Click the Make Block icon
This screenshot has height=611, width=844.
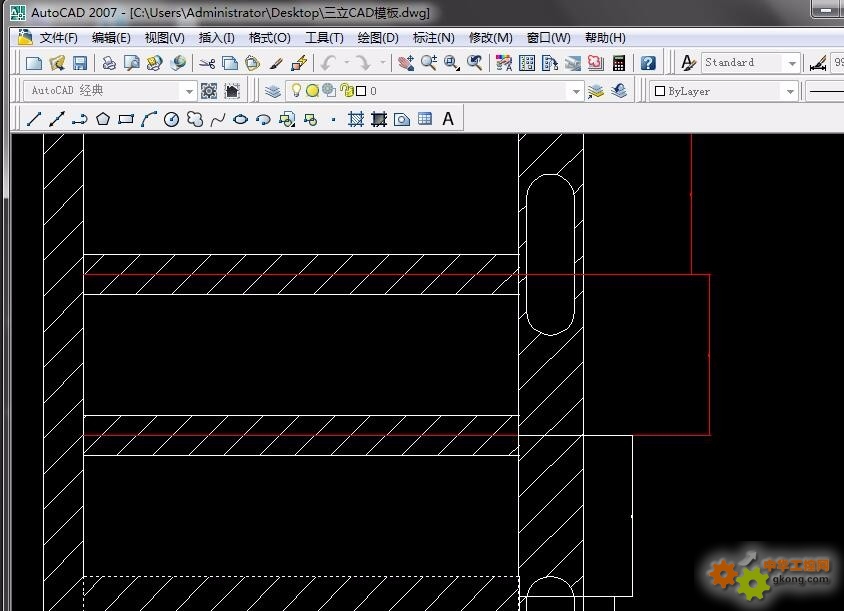point(311,119)
